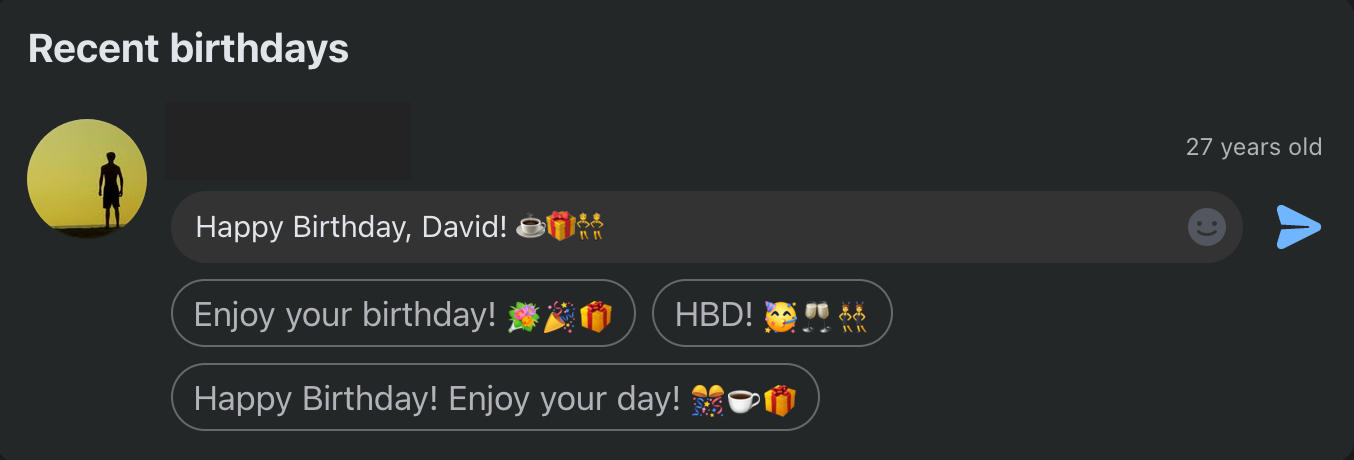Click the partying face emoji in HBD chip

point(780,315)
